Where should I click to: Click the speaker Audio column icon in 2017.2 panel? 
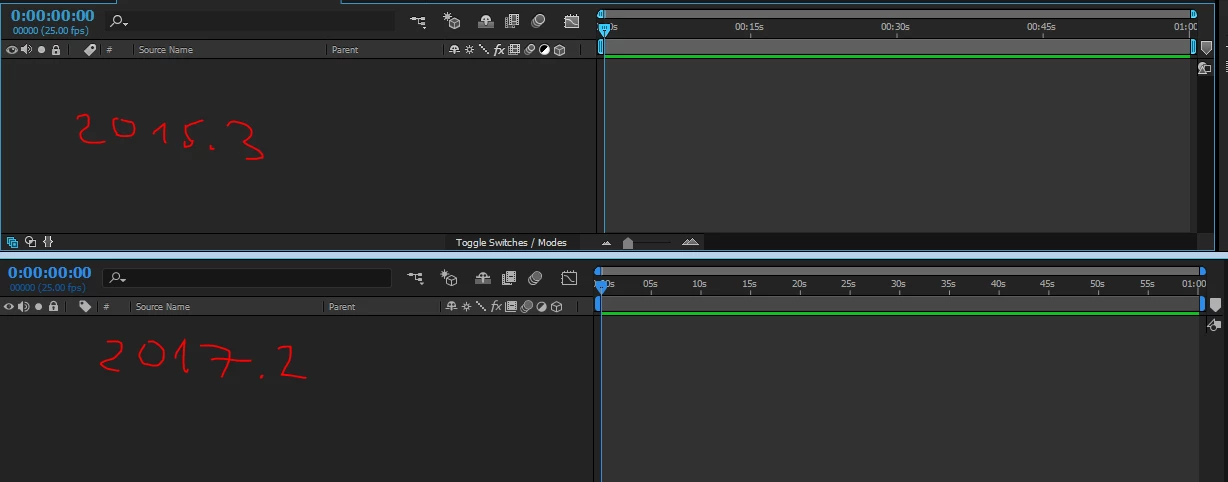coord(25,307)
